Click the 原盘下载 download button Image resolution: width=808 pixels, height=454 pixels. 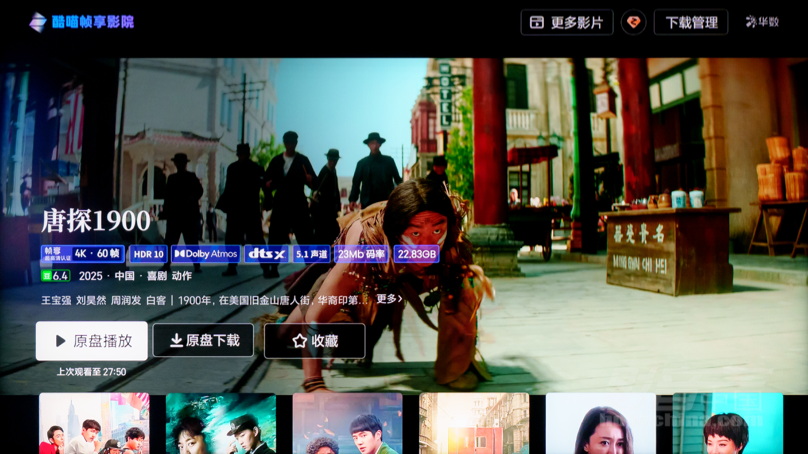[203, 341]
